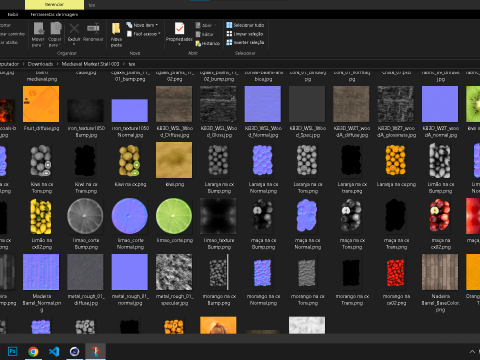Select KB3D_WSL_Wood_Diffuse.jpg thumbnail
Image resolution: width=480 pixels, height=360 pixels.
click(174, 104)
